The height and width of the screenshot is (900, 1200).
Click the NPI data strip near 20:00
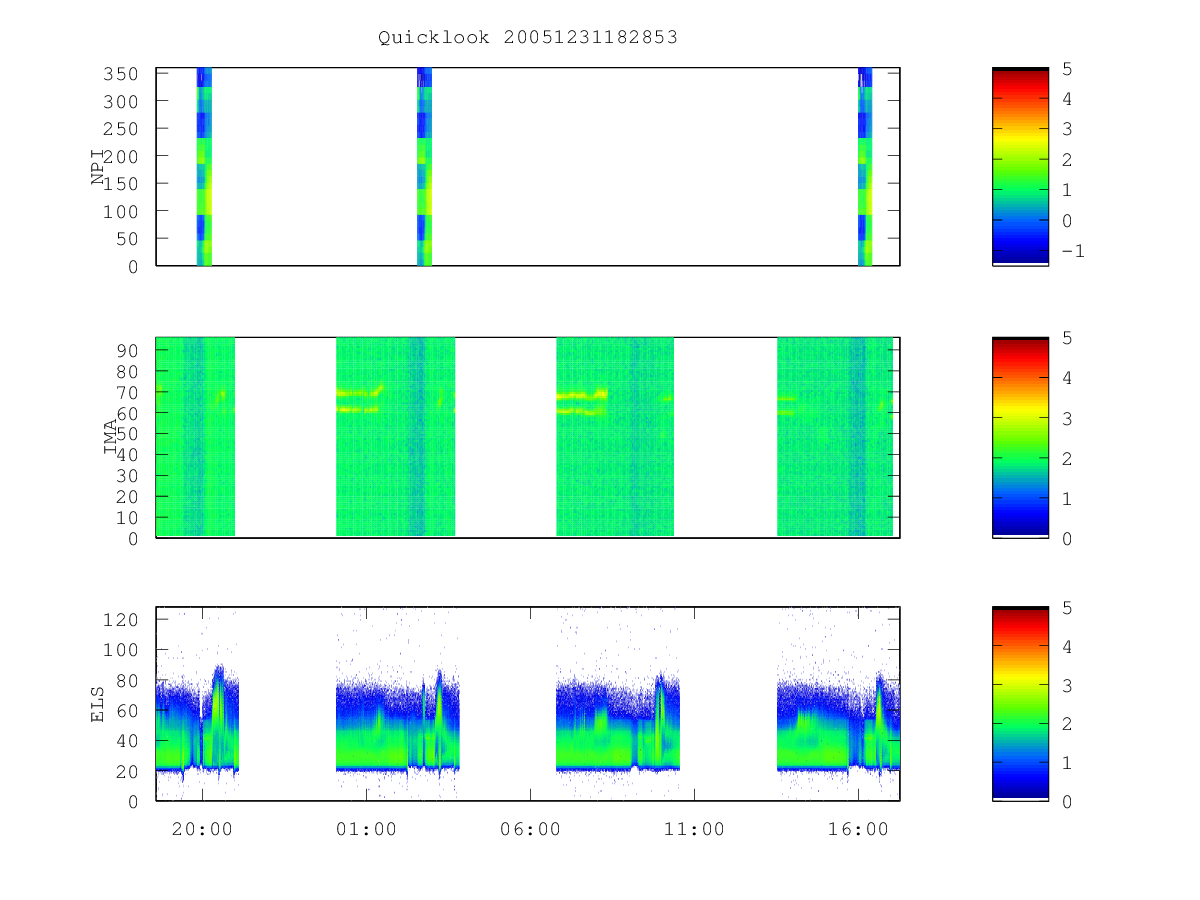pos(204,167)
